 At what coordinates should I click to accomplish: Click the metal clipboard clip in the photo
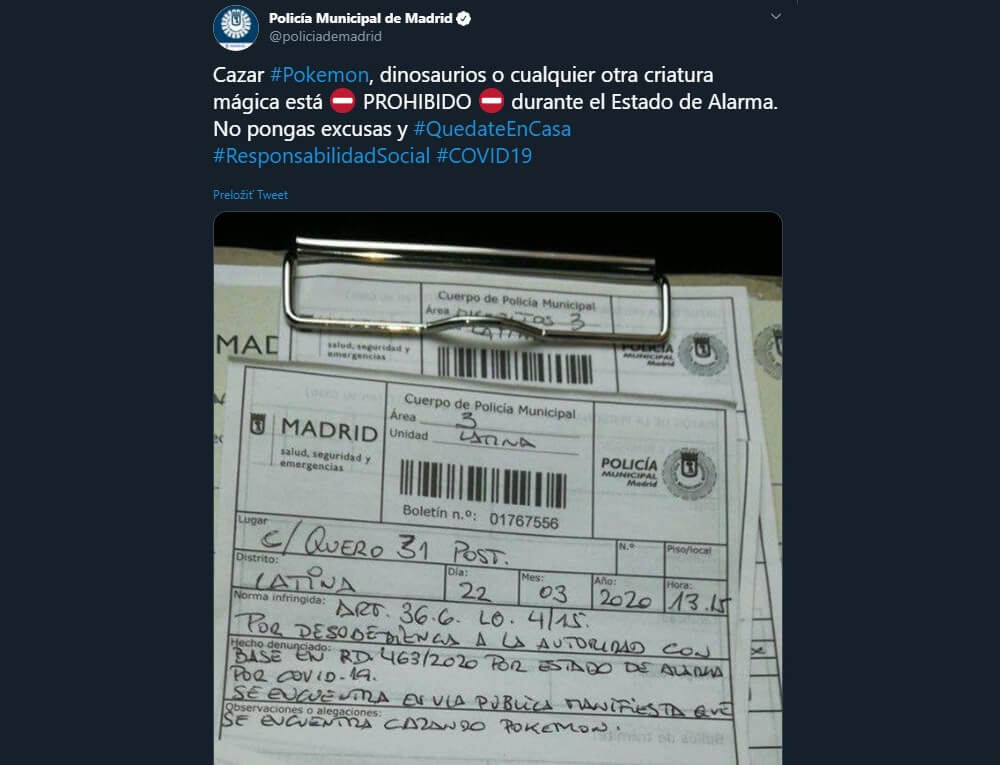tap(475, 288)
